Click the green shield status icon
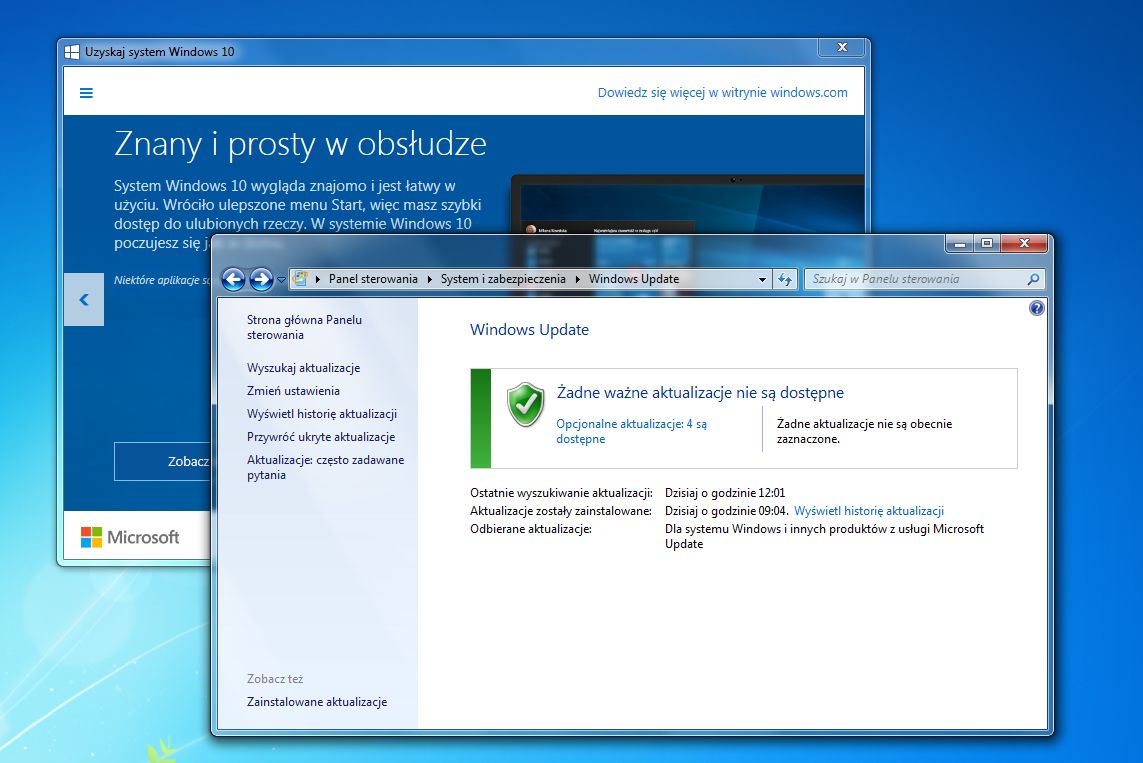The height and width of the screenshot is (763, 1143). pyautogui.click(x=526, y=404)
